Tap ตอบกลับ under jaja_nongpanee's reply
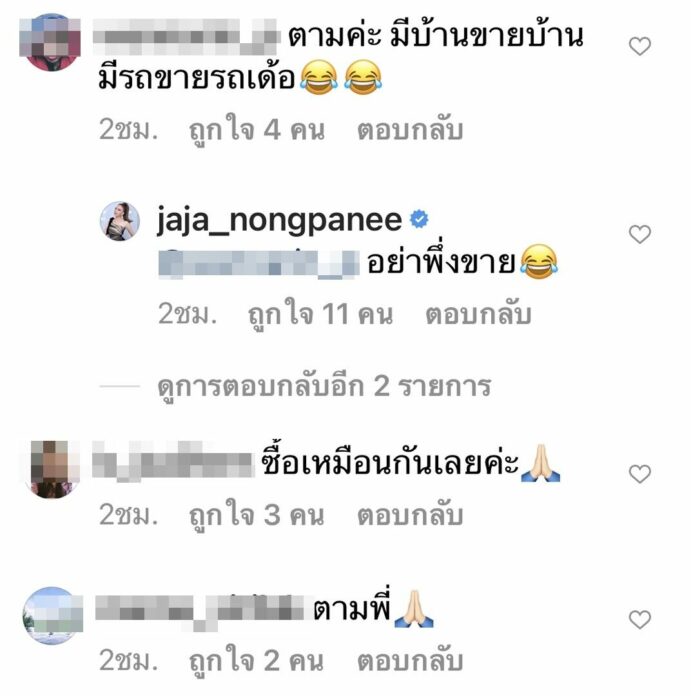Image resolution: width=691 pixels, height=696 pixels. pos(478,314)
